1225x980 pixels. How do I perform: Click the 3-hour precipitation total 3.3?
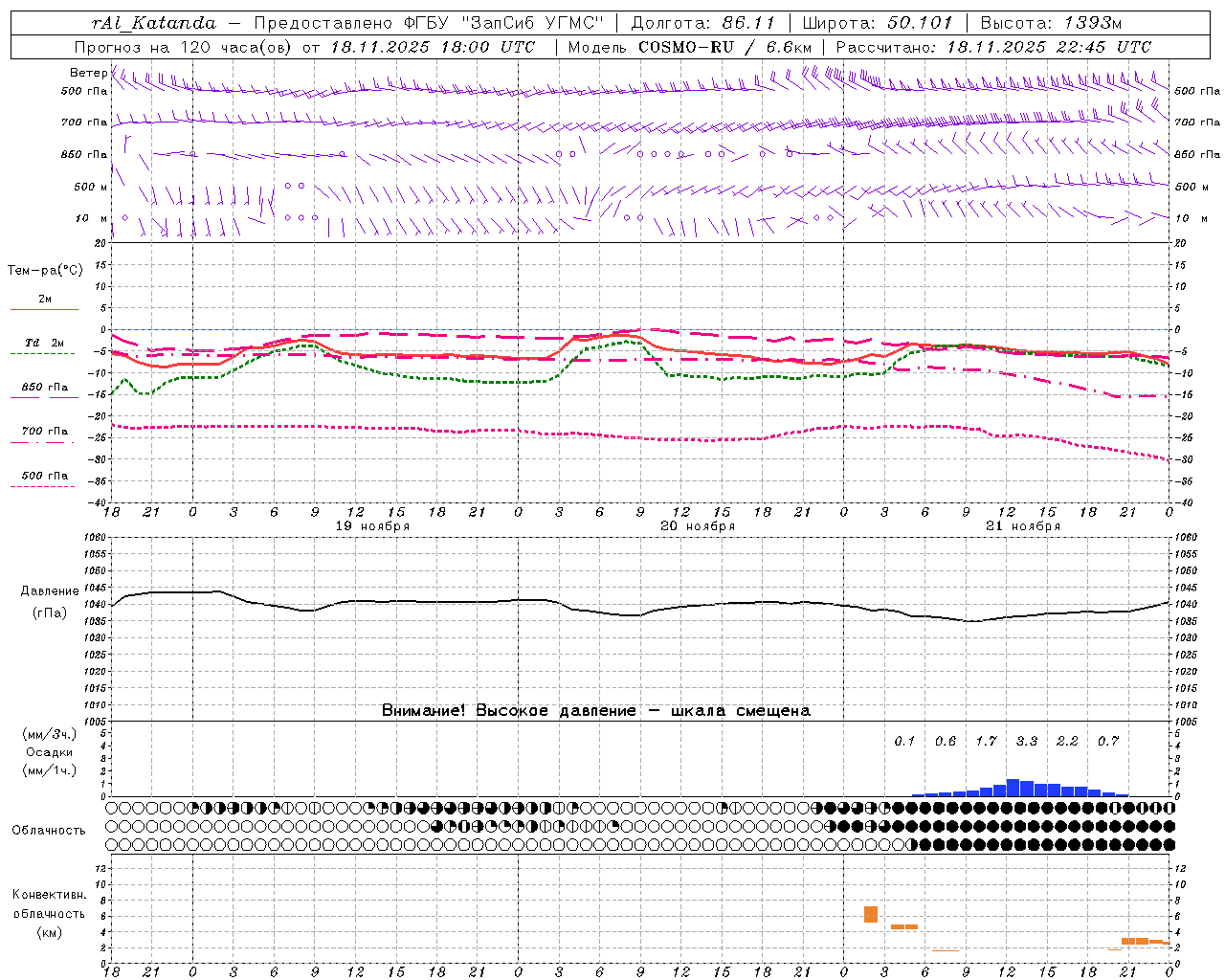pyautogui.click(x=1027, y=741)
